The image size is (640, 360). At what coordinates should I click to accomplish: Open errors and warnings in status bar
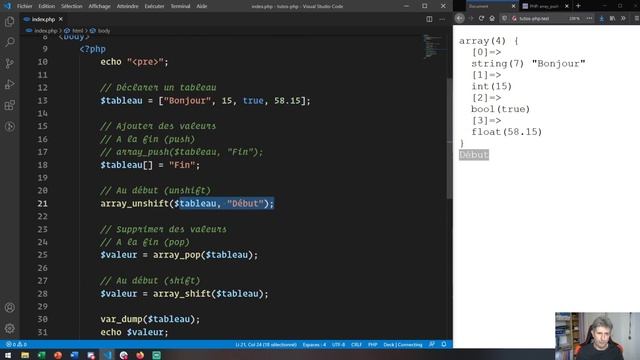tap(16, 344)
